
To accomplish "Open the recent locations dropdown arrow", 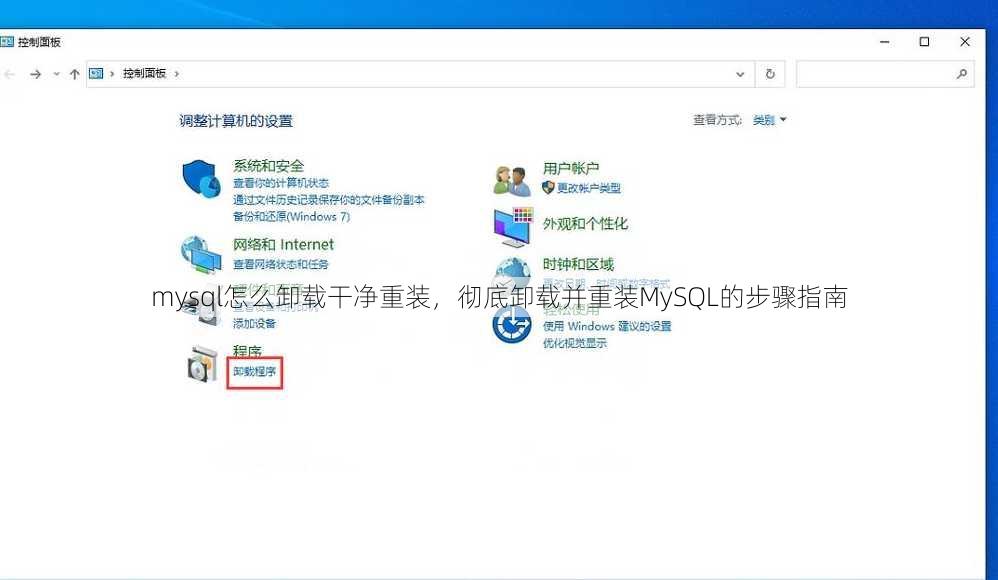I will pyautogui.click(x=57, y=74).
